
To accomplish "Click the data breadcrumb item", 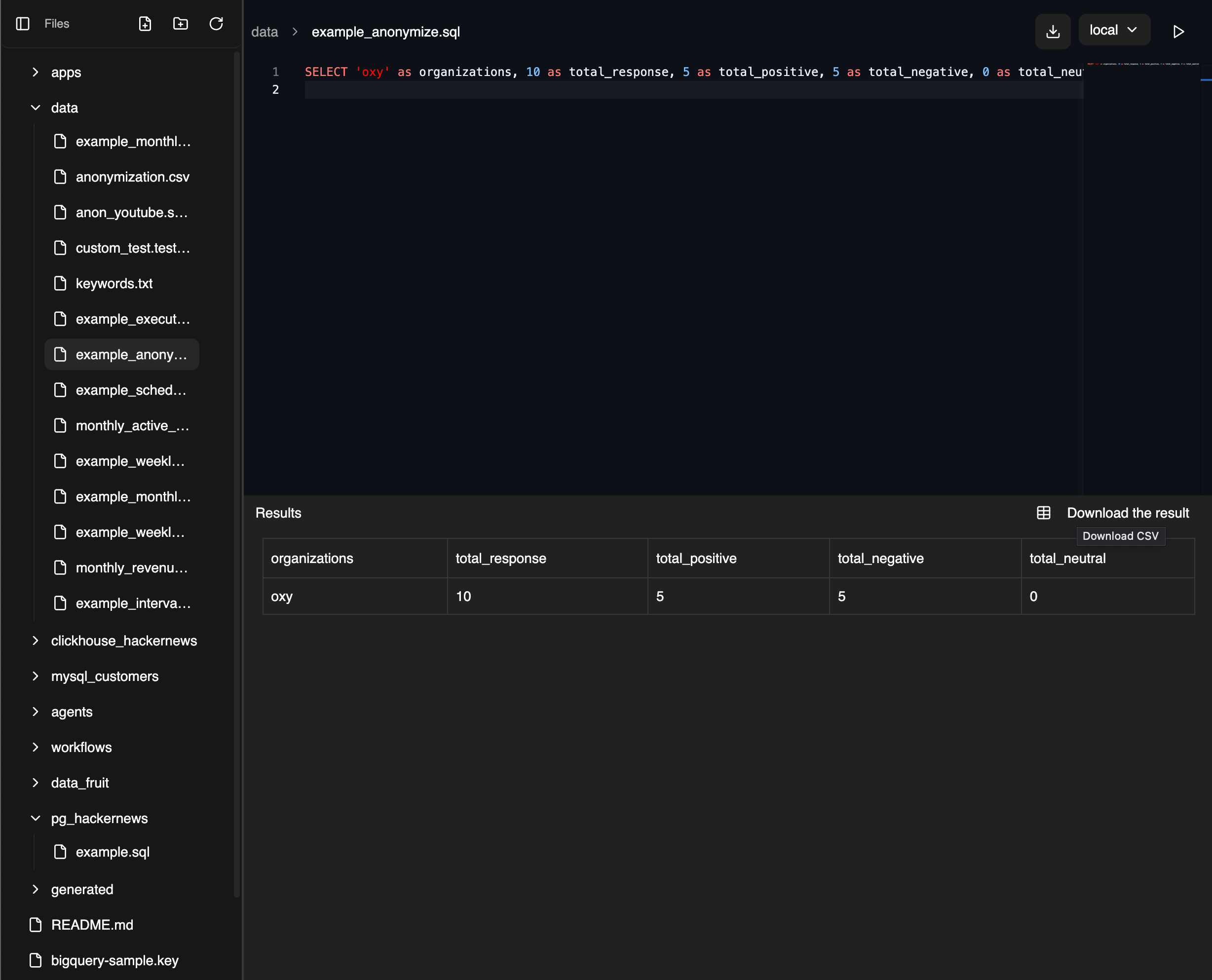I will click(264, 32).
